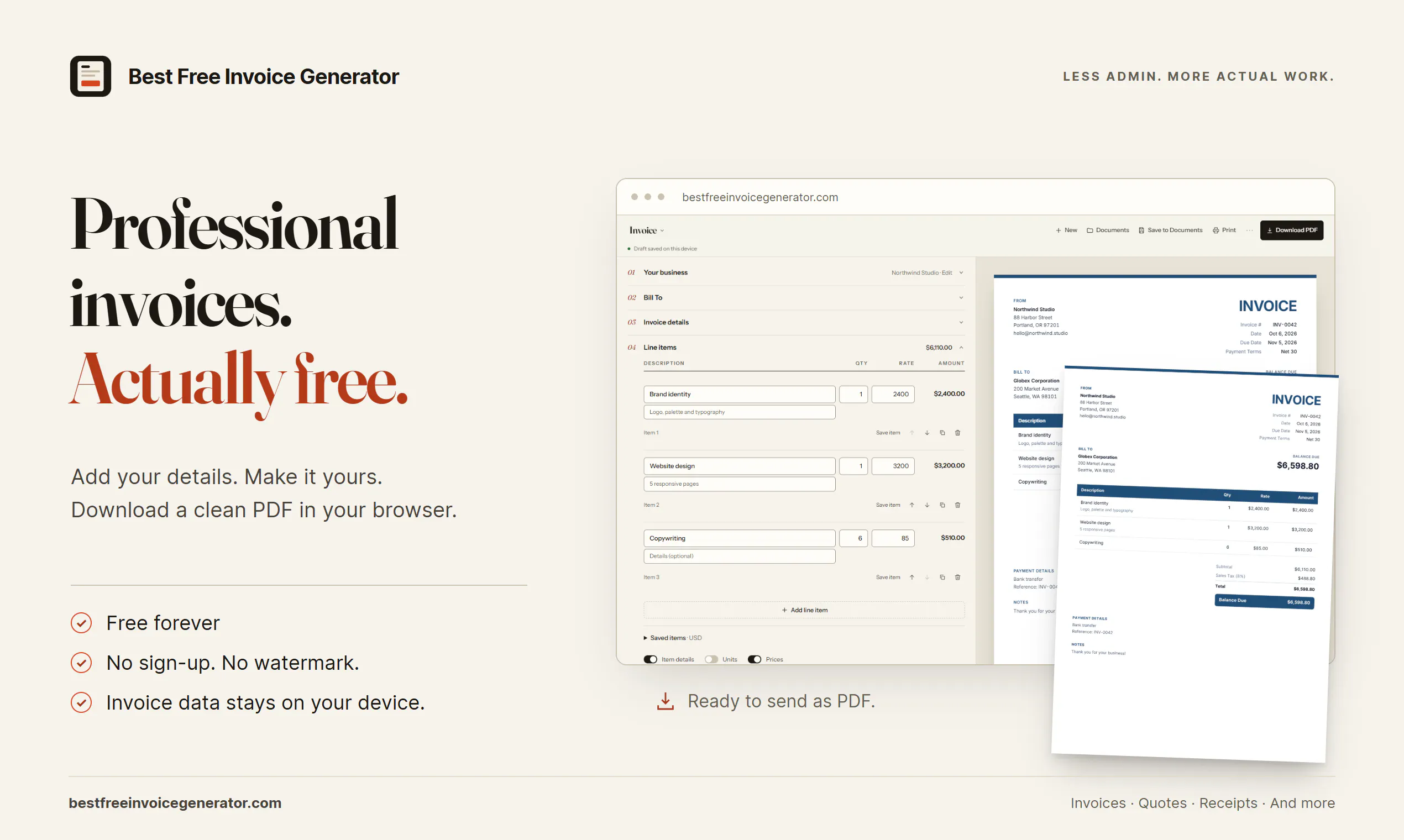Click the Website design quantity field

coord(853,466)
